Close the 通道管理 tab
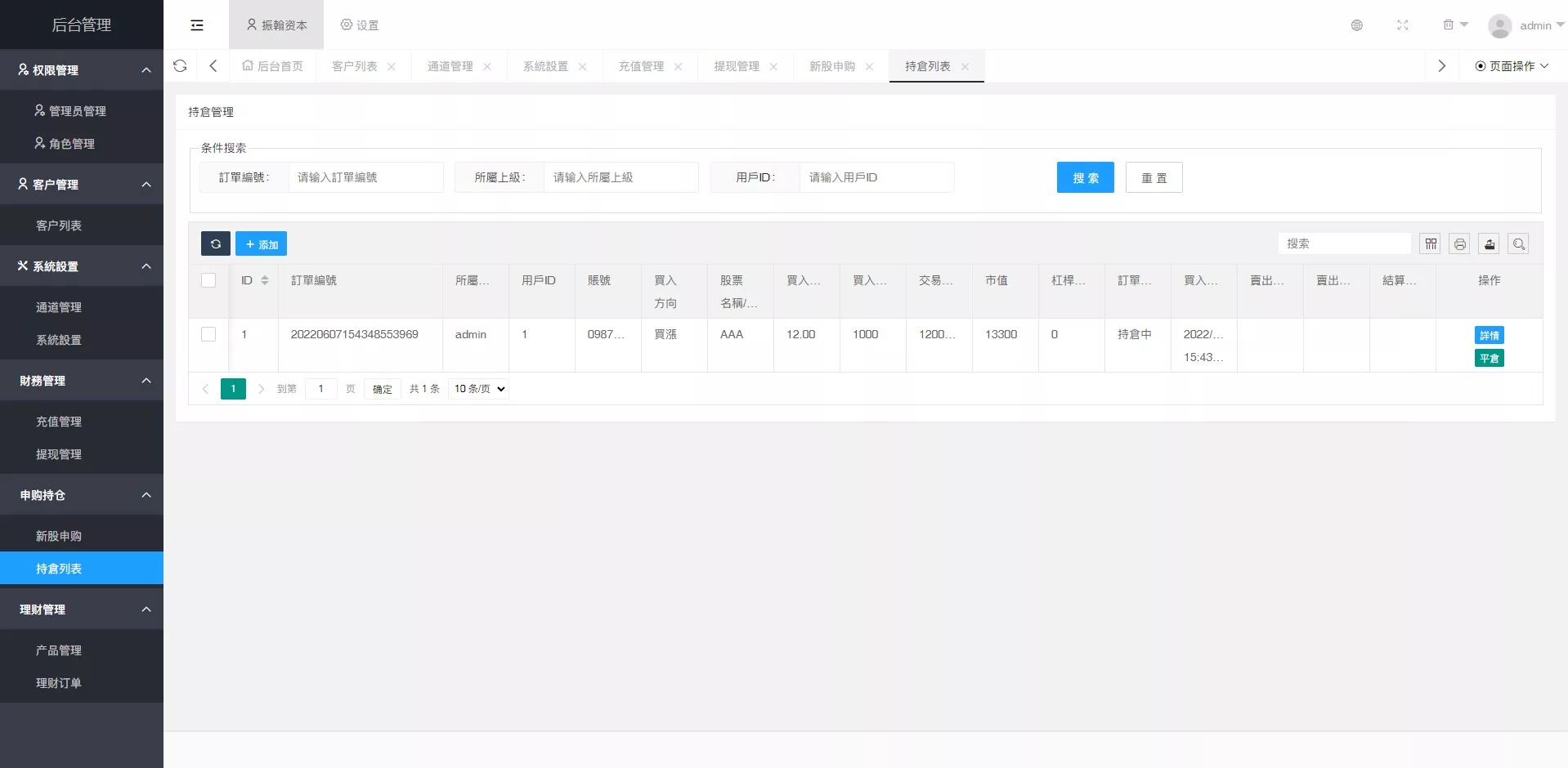1568x768 pixels. click(487, 67)
